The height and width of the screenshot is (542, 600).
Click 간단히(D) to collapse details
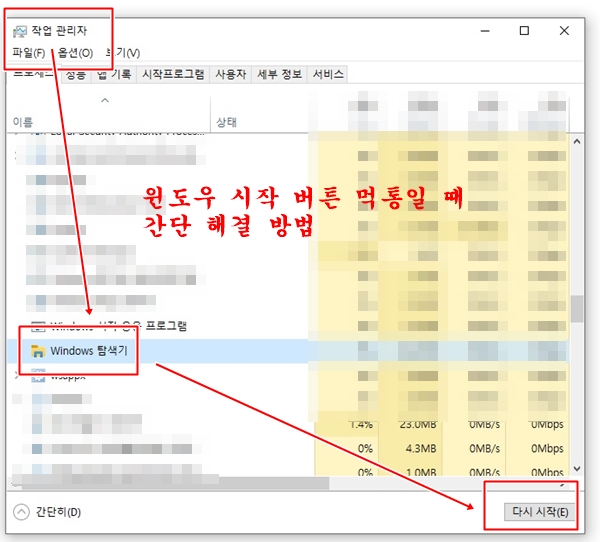tap(58, 512)
